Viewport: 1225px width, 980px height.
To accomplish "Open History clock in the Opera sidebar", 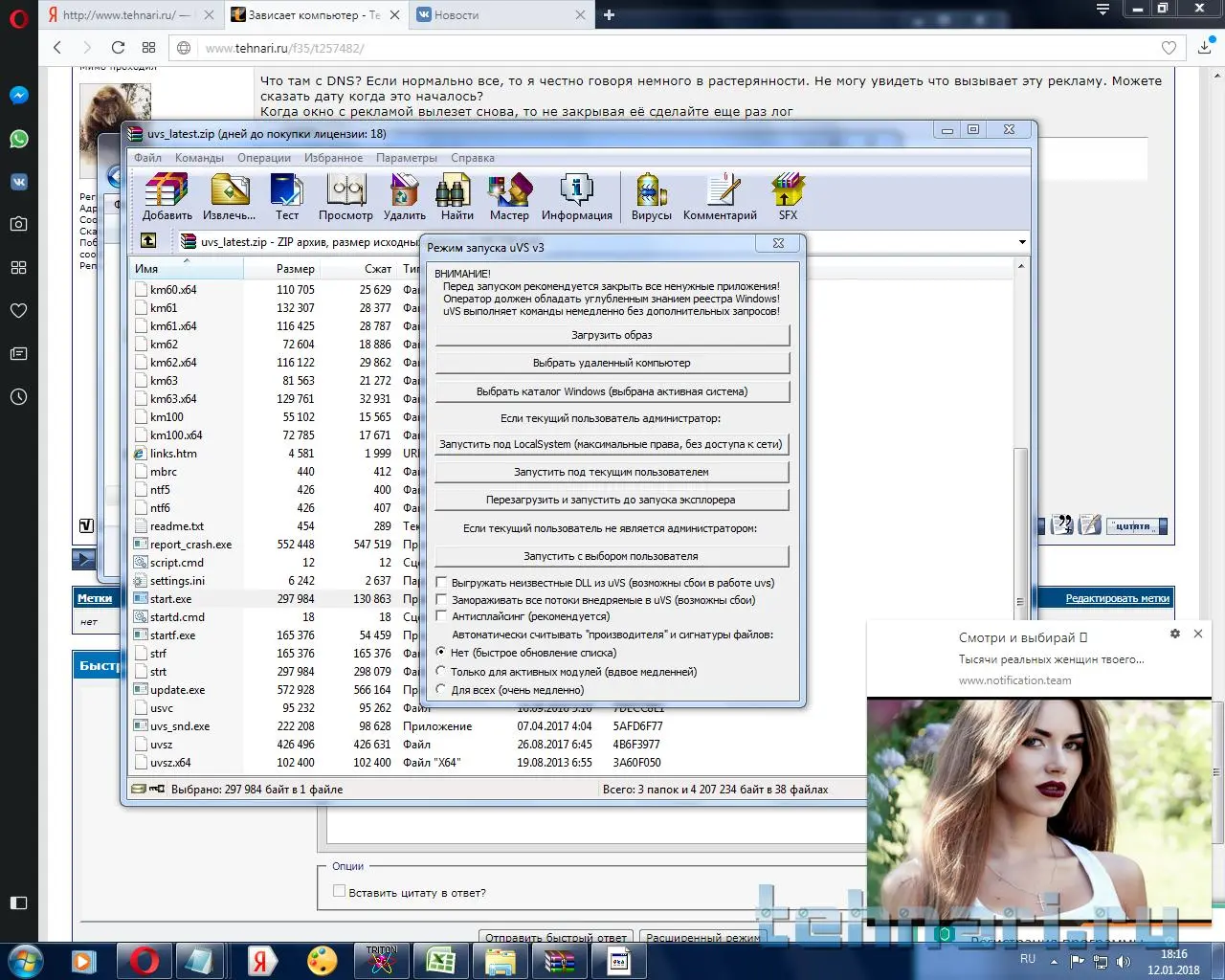I will (19, 396).
